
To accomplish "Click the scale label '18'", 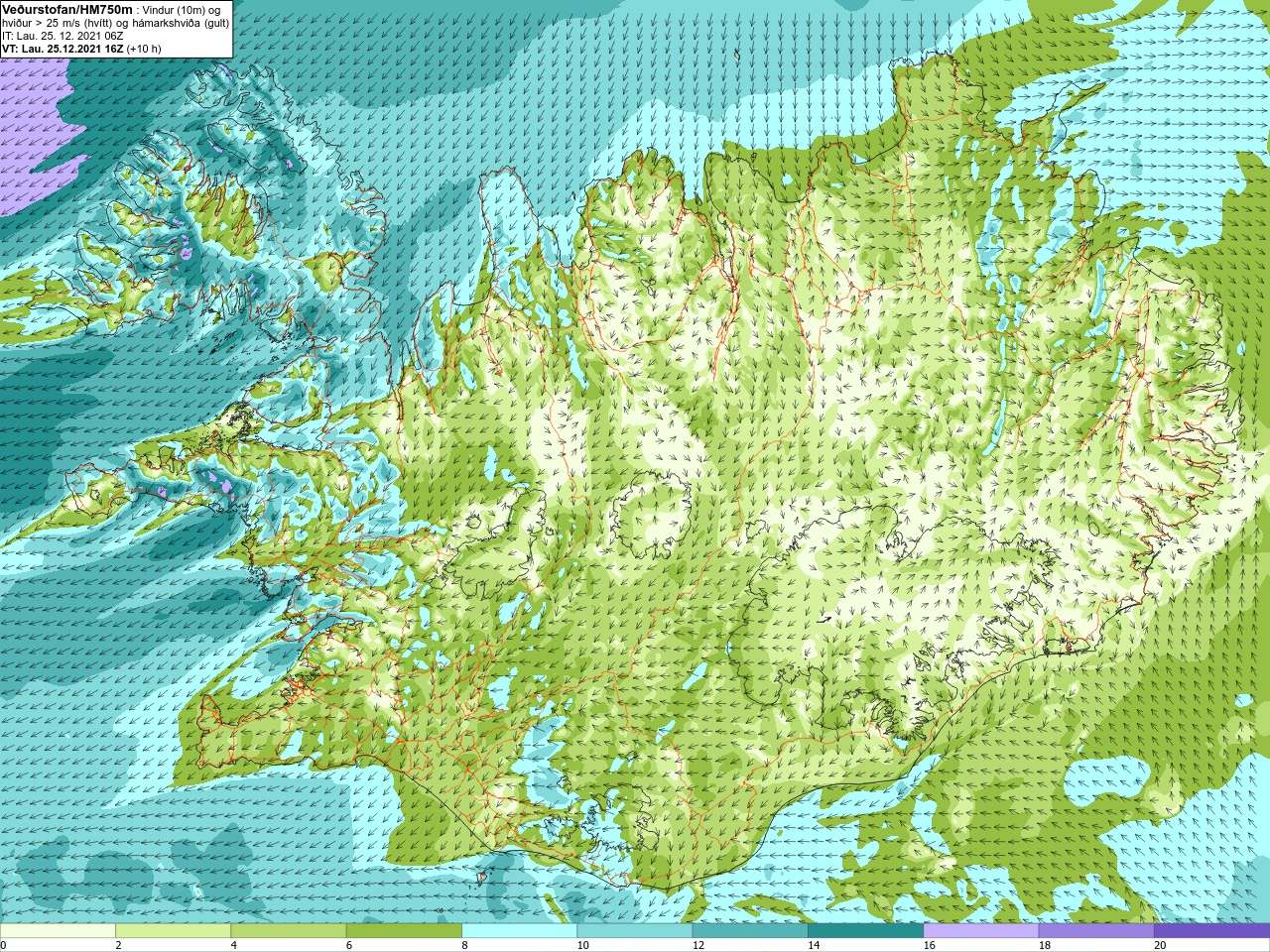I will pos(1045,945).
